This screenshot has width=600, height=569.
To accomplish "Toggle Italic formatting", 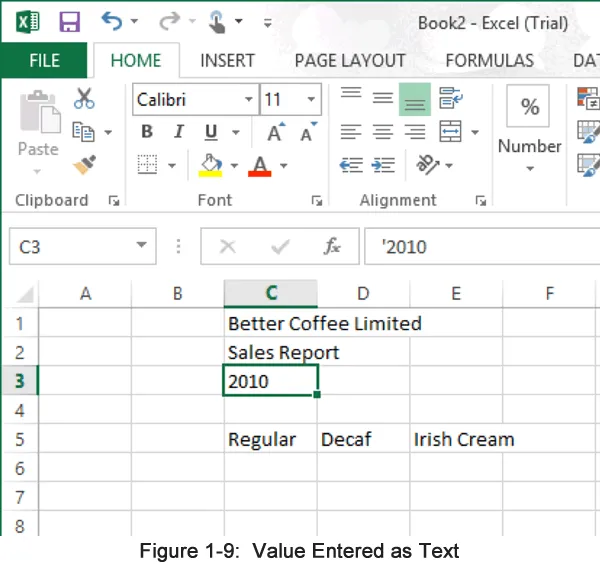I will (x=179, y=132).
